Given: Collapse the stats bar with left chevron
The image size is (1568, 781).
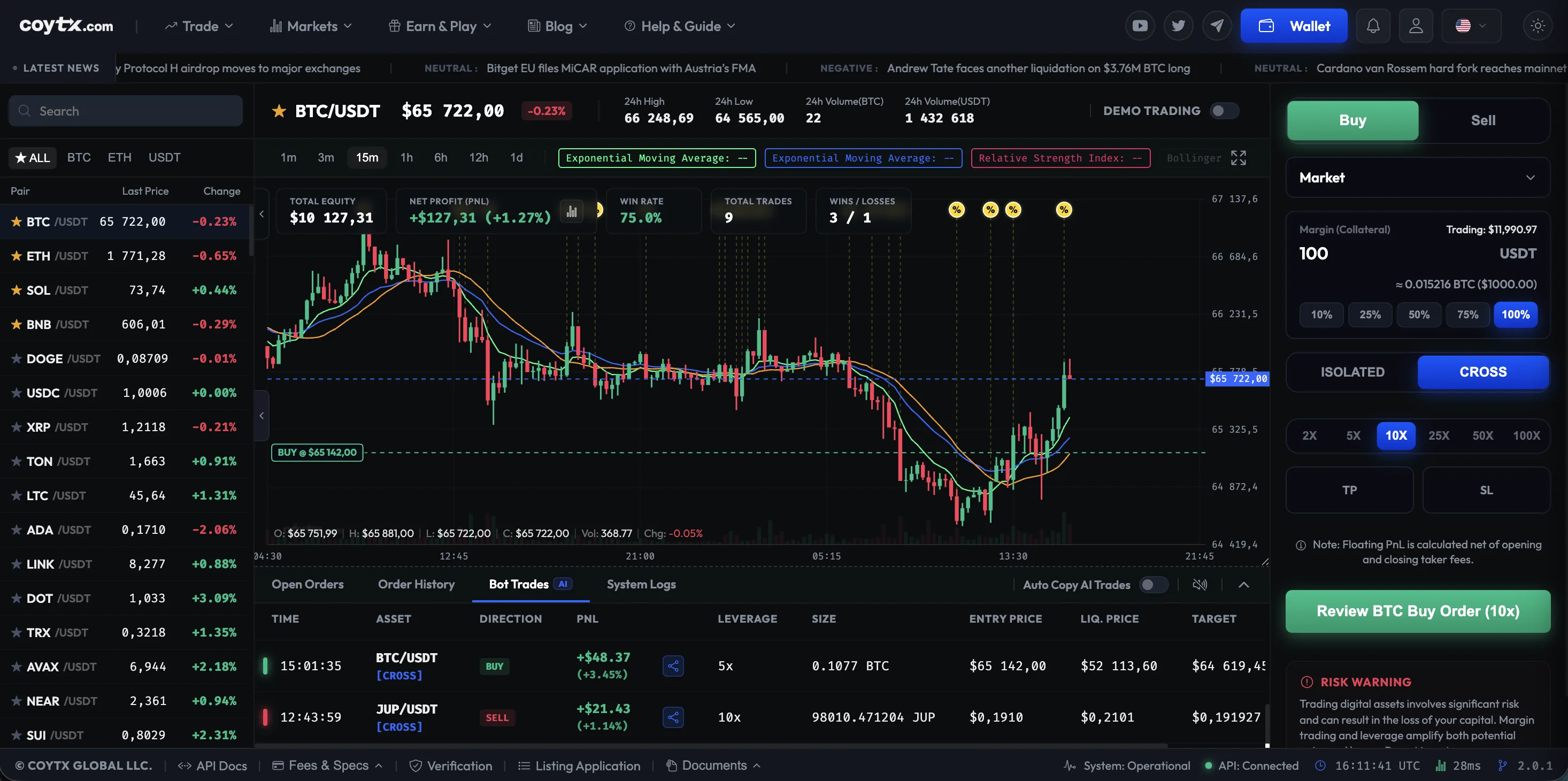Looking at the screenshot, I should 262,213.
